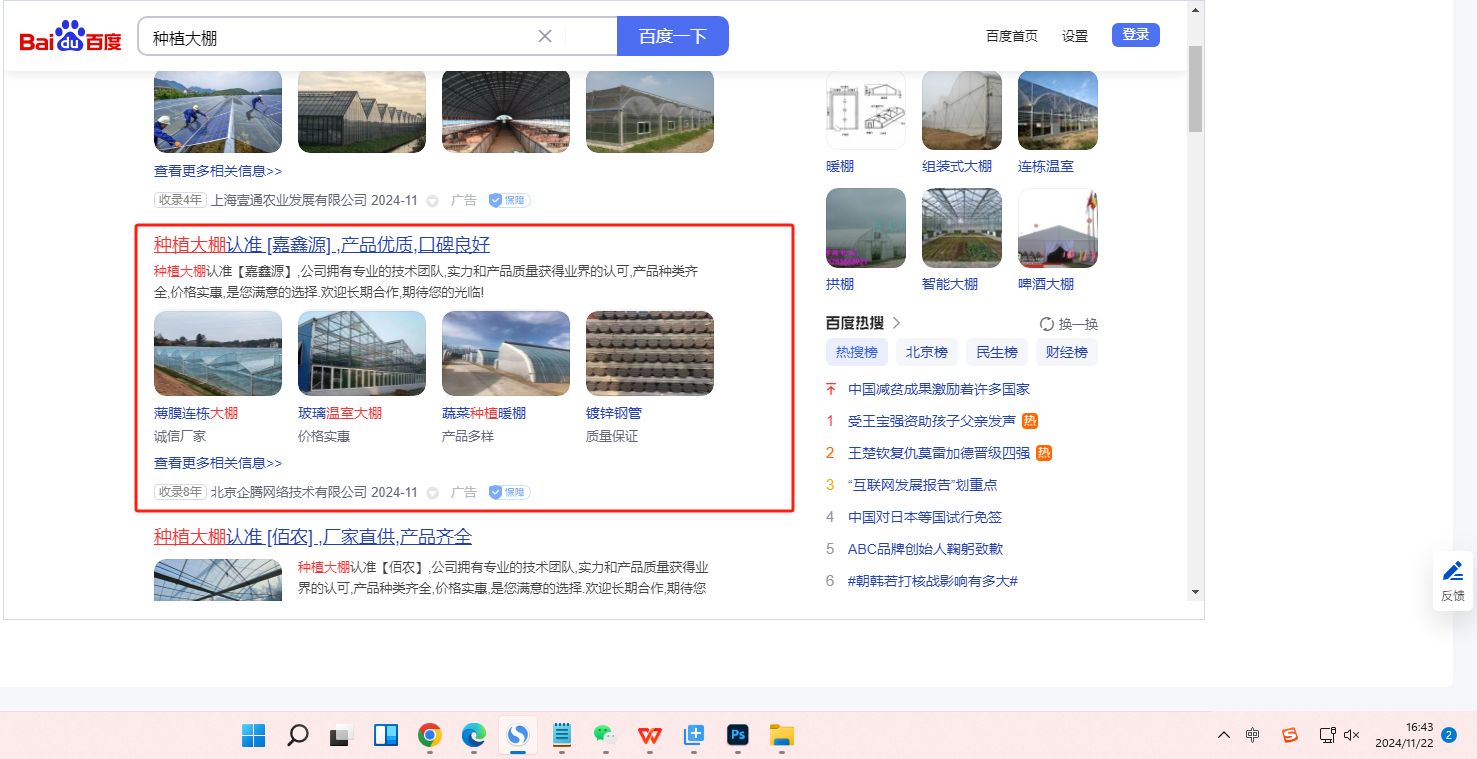The image size is (1477, 759).
Task: Open the 反馈 feedback widget
Action: coord(1453,581)
